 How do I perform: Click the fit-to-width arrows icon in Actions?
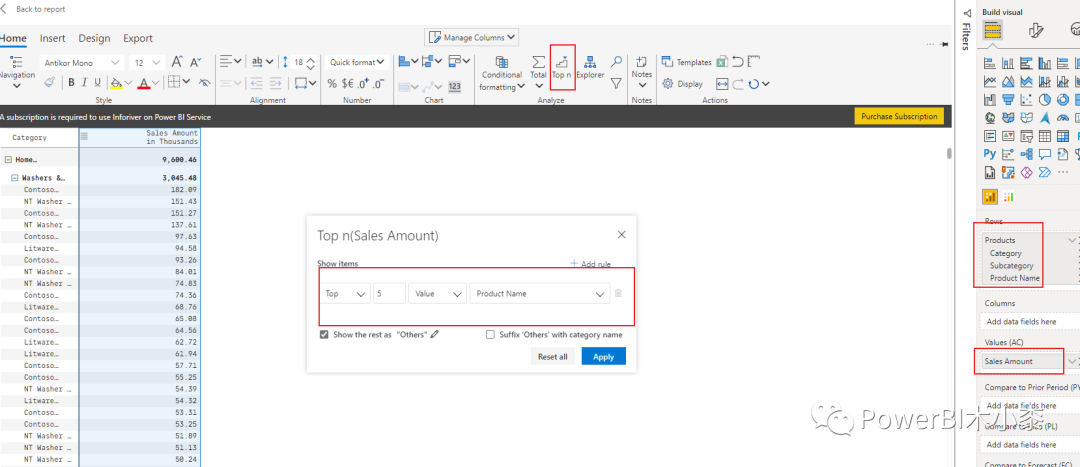[x=722, y=84]
